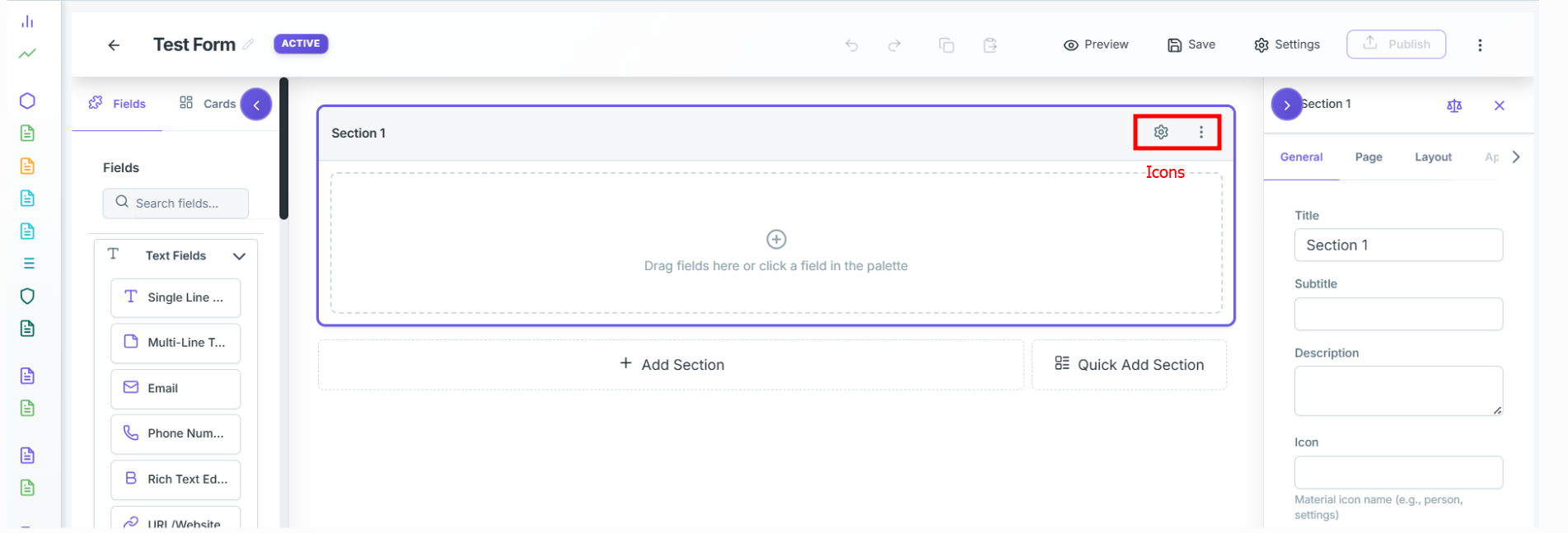Click the pencil icon to rename form
Viewport: 1568px width, 533px height.
point(248,44)
